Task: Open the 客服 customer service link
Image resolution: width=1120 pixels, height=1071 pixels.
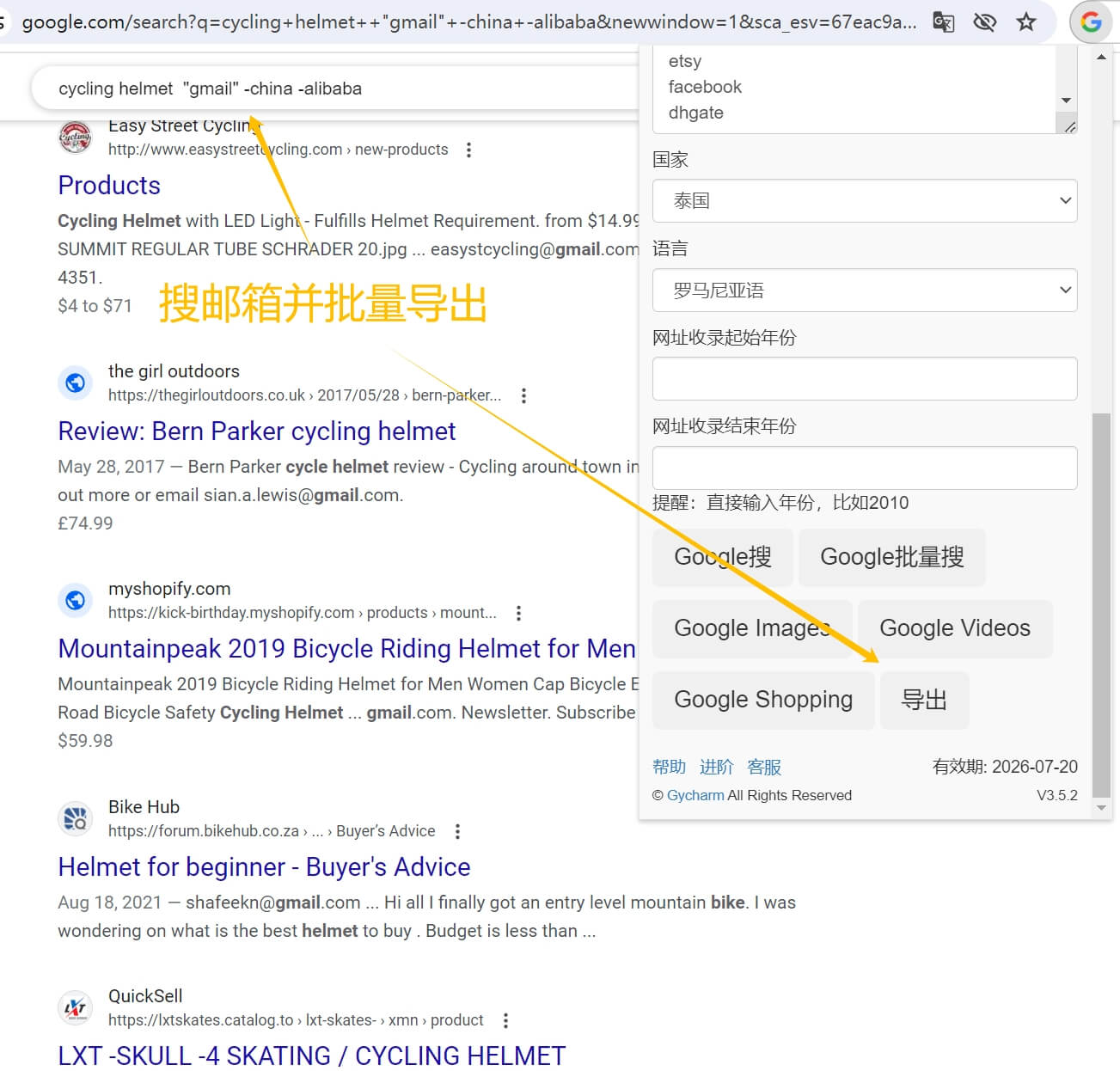Action: click(x=764, y=767)
